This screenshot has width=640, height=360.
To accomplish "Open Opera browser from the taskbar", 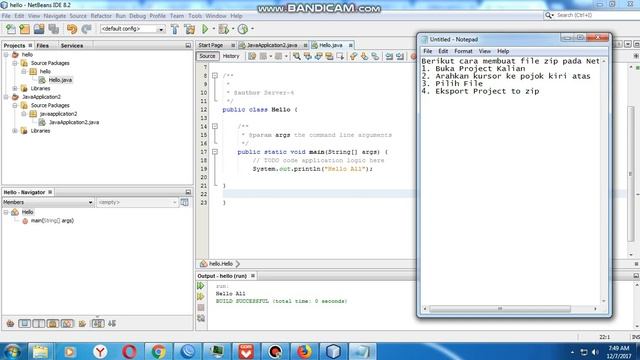I will [x=129, y=351].
